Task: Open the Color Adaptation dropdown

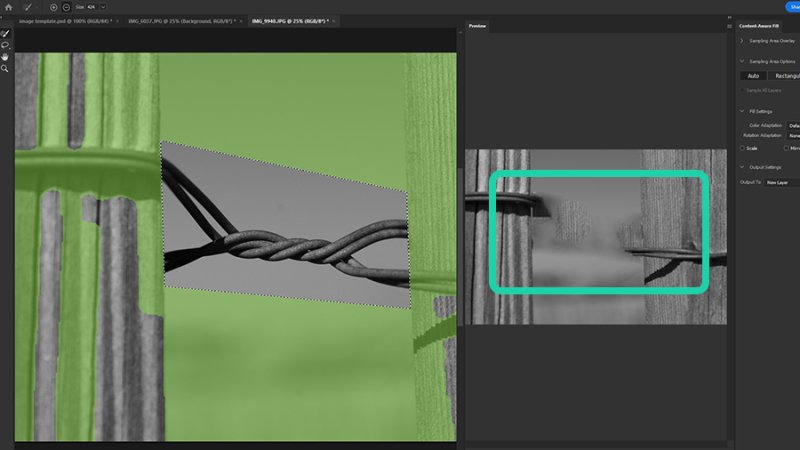Action: pos(793,126)
